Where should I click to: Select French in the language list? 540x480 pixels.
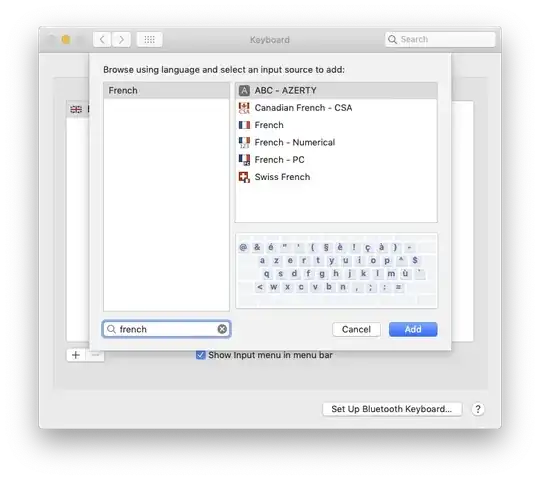(x=166, y=91)
